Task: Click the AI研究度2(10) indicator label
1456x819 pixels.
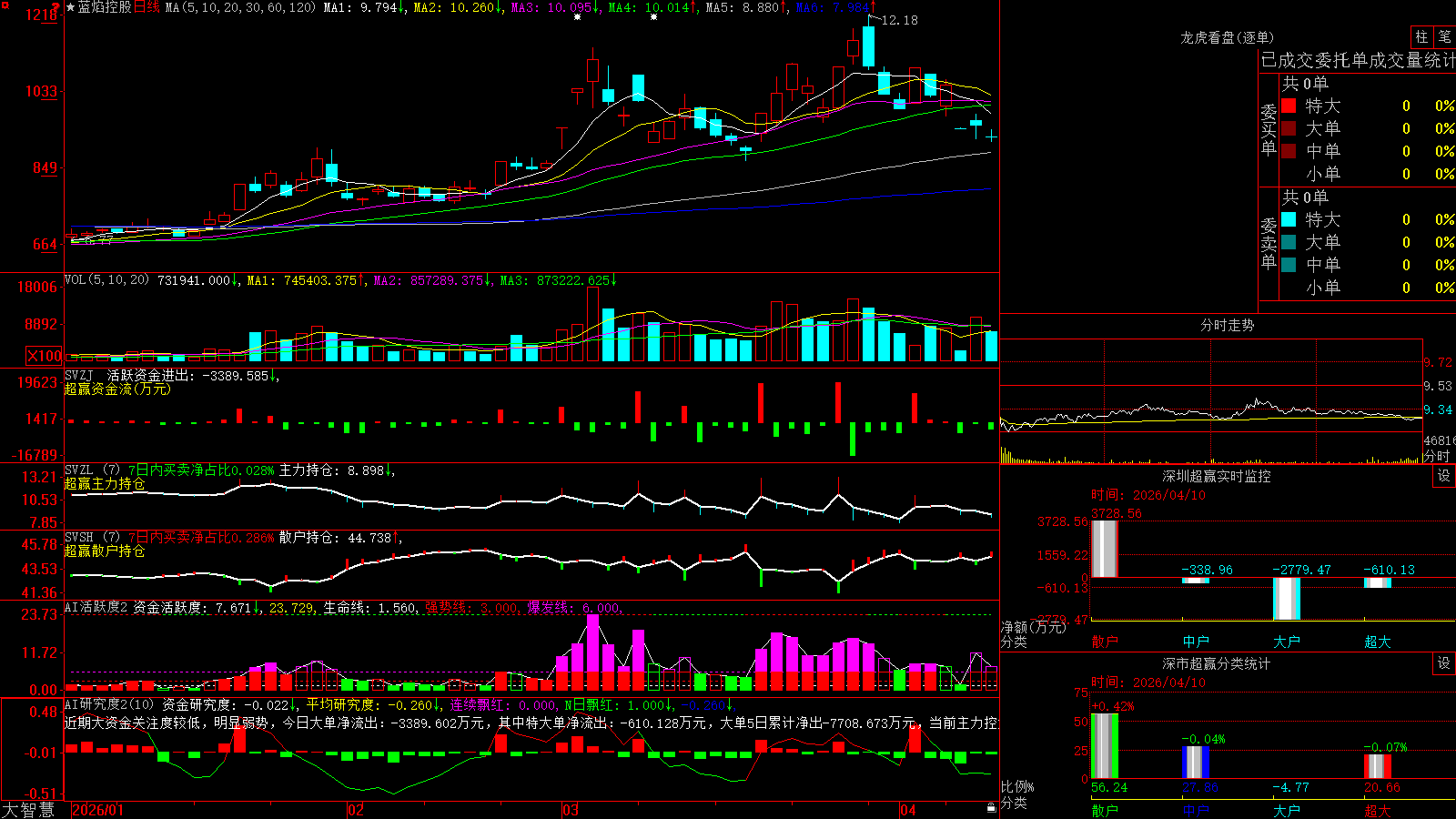Action: [x=110, y=704]
